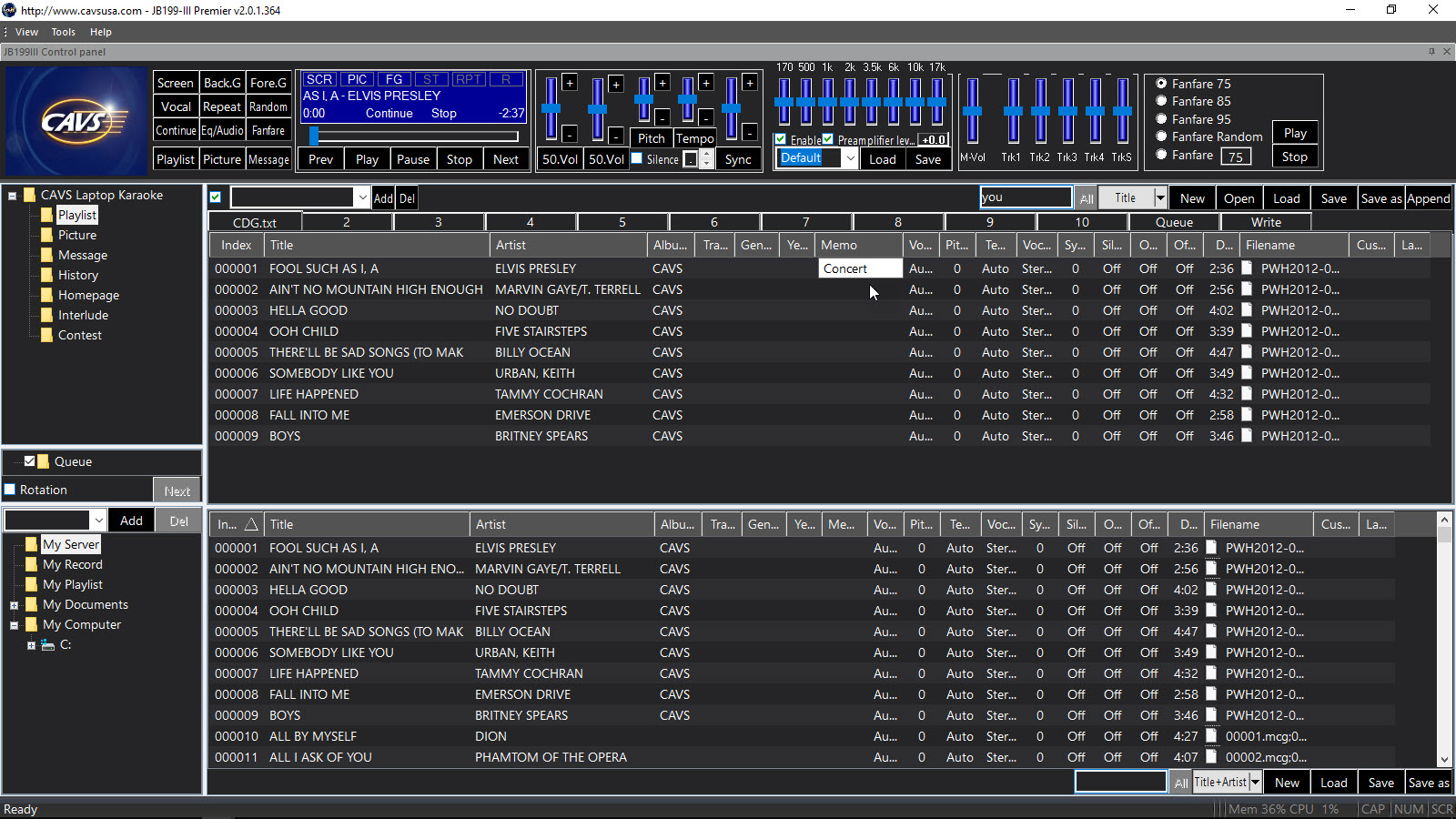Viewport: 1456px width, 819px height.
Task: Lower pitch with the minus button
Action: [662, 117]
